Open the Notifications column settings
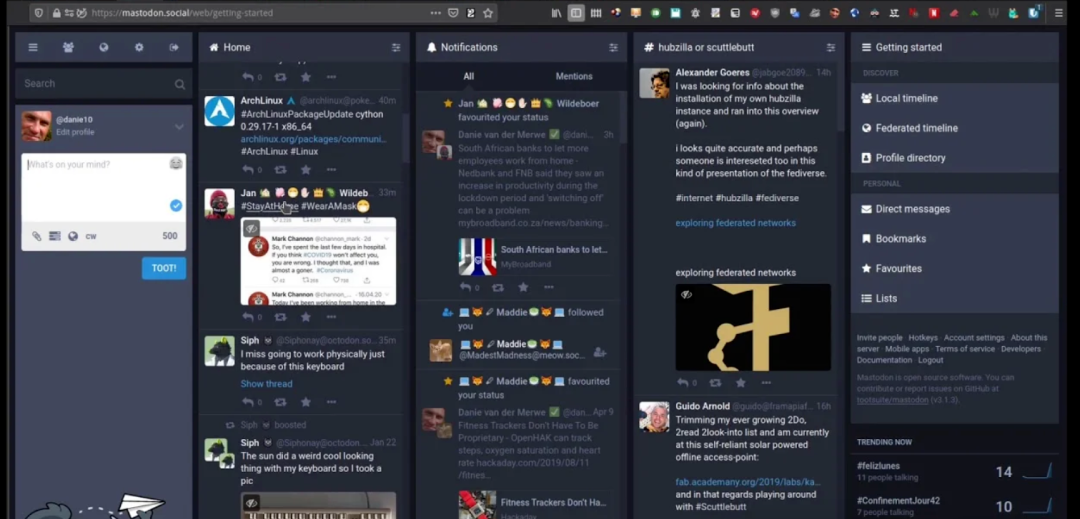The width and height of the screenshot is (1080, 519). click(x=613, y=47)
